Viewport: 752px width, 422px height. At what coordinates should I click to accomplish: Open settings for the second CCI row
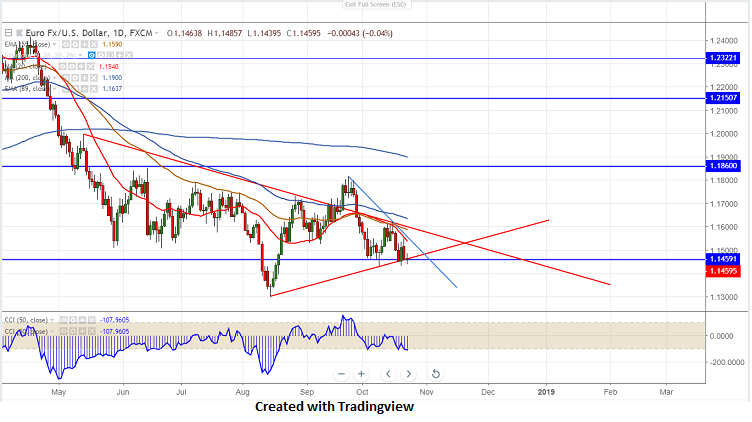[73, 331]
